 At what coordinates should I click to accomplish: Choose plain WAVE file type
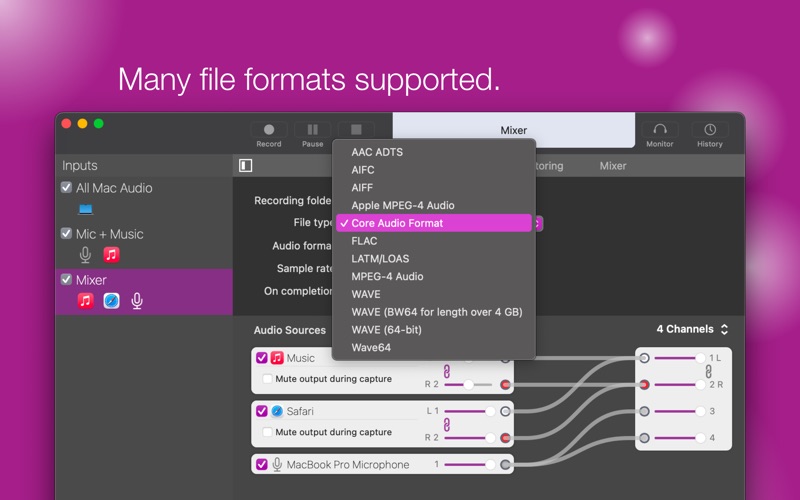(434, 294)
